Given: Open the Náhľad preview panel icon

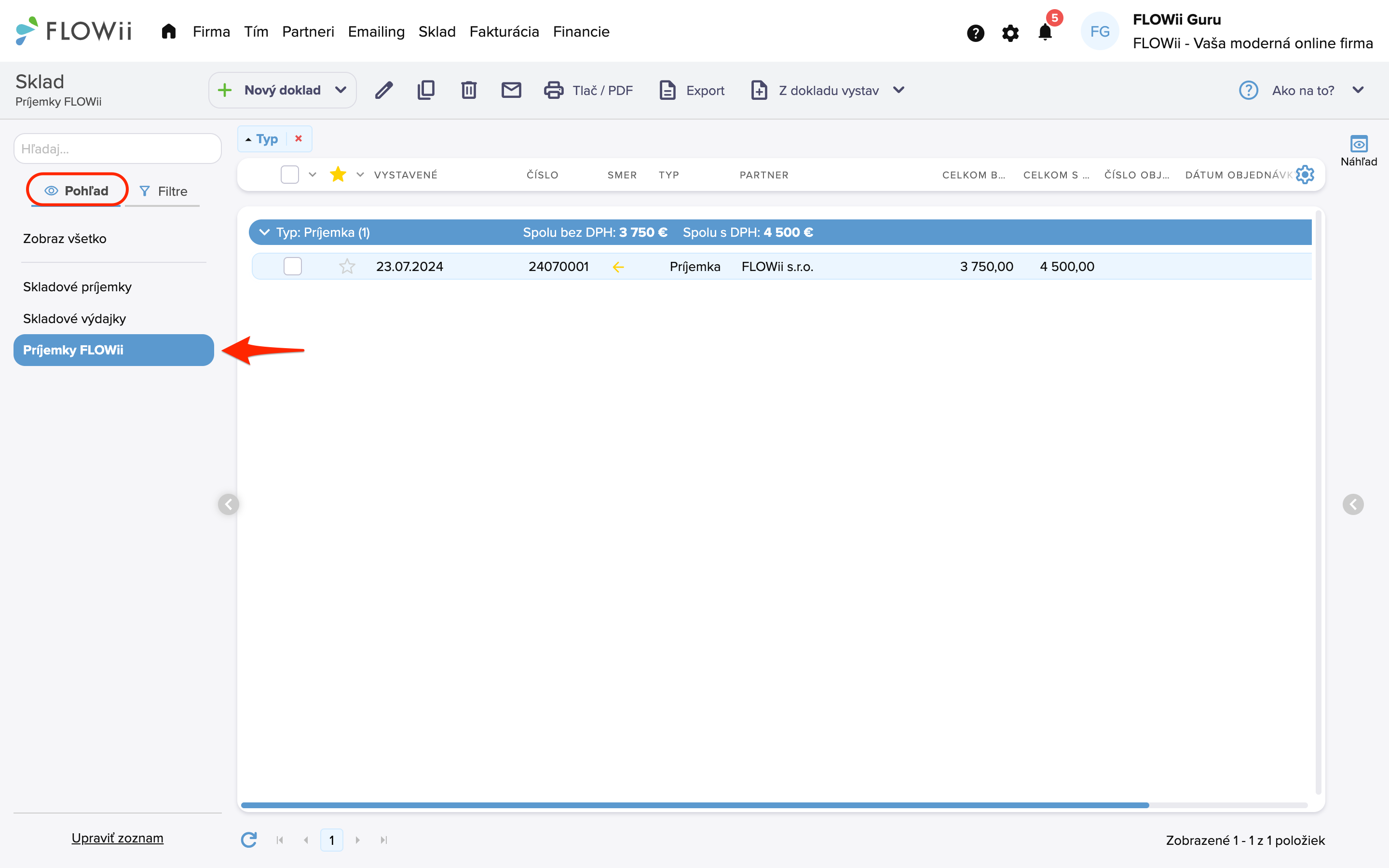Looking at the screenshot, I should [1359, 150].
